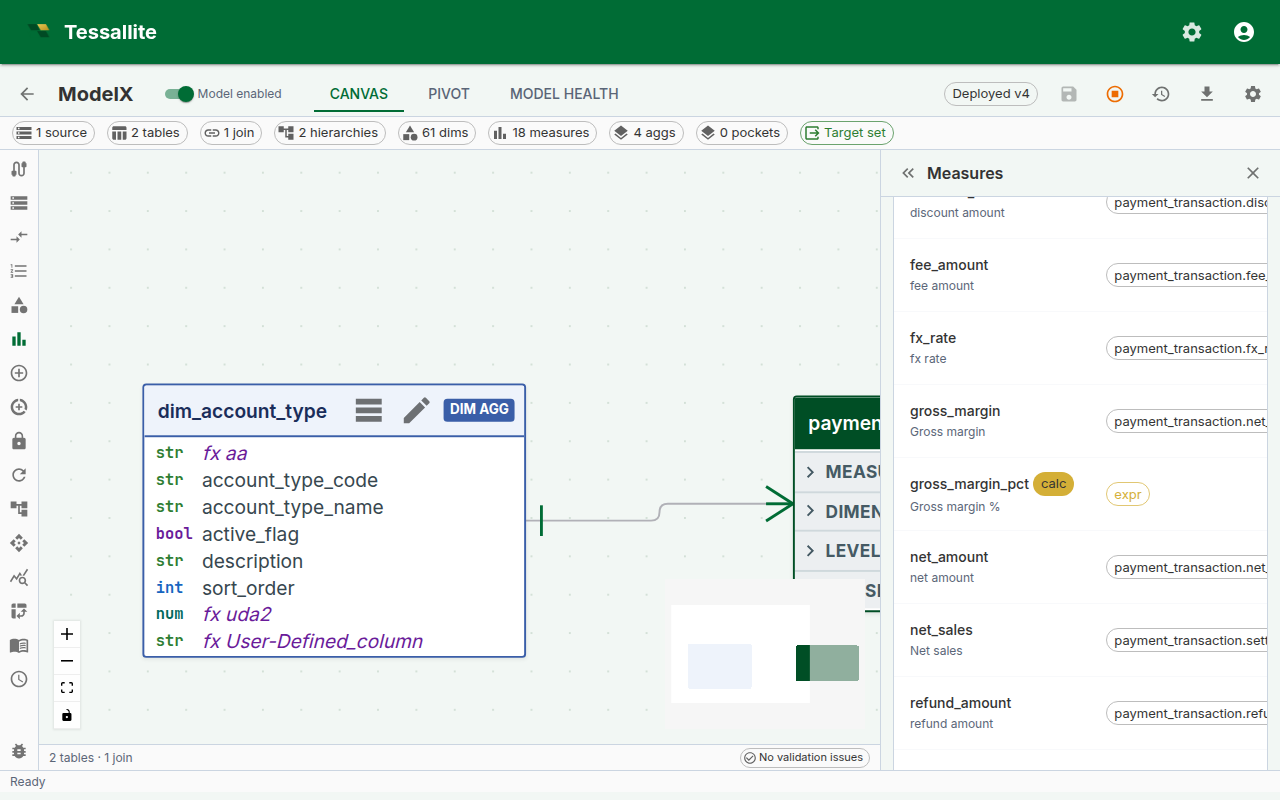Go back with the arrow icon
The height and width of the screenshot is (800, 1280).
pos(27,94)
